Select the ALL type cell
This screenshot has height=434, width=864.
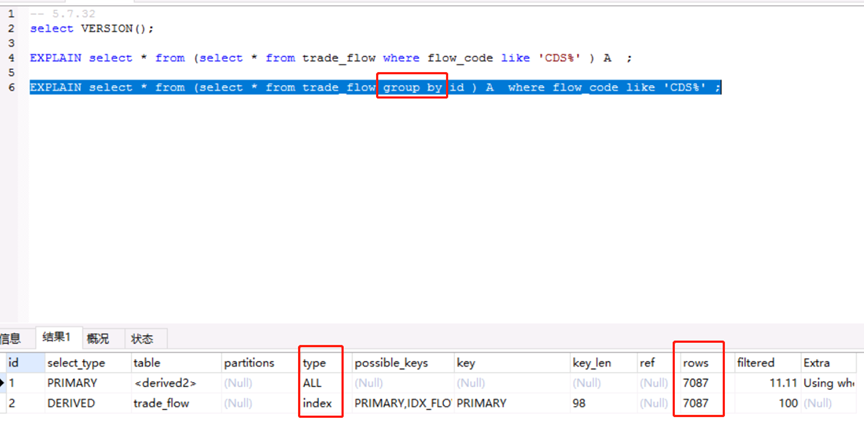[x=326, y=383]
